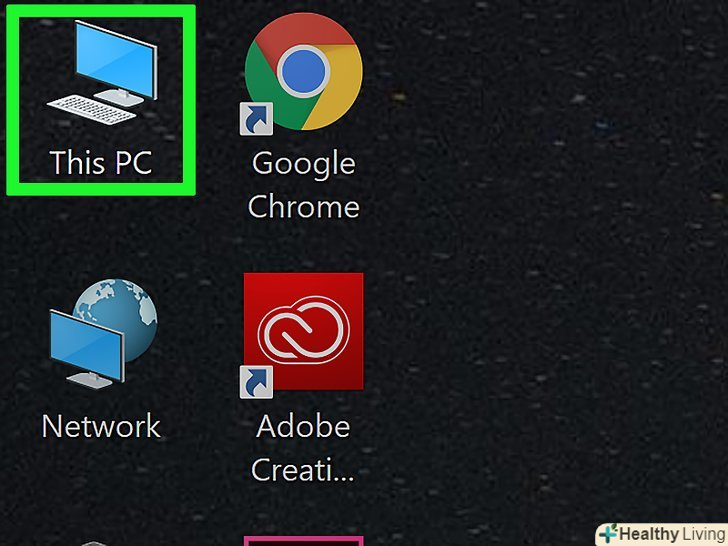Select the Network desktop icon
This screenshot has width=728, height=546.
[x=103, y=333]
